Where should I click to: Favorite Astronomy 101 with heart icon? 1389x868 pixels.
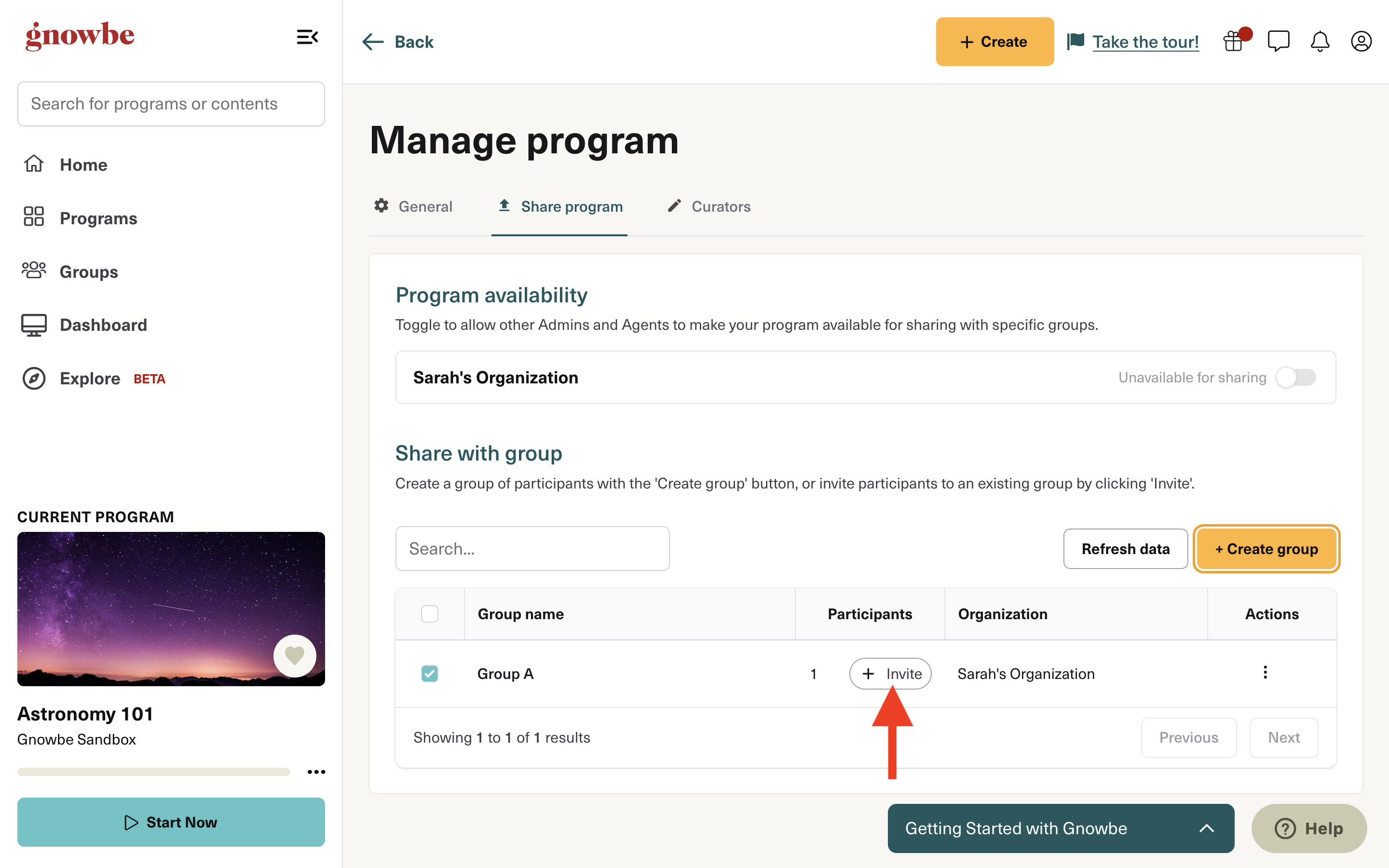point(295,656)
